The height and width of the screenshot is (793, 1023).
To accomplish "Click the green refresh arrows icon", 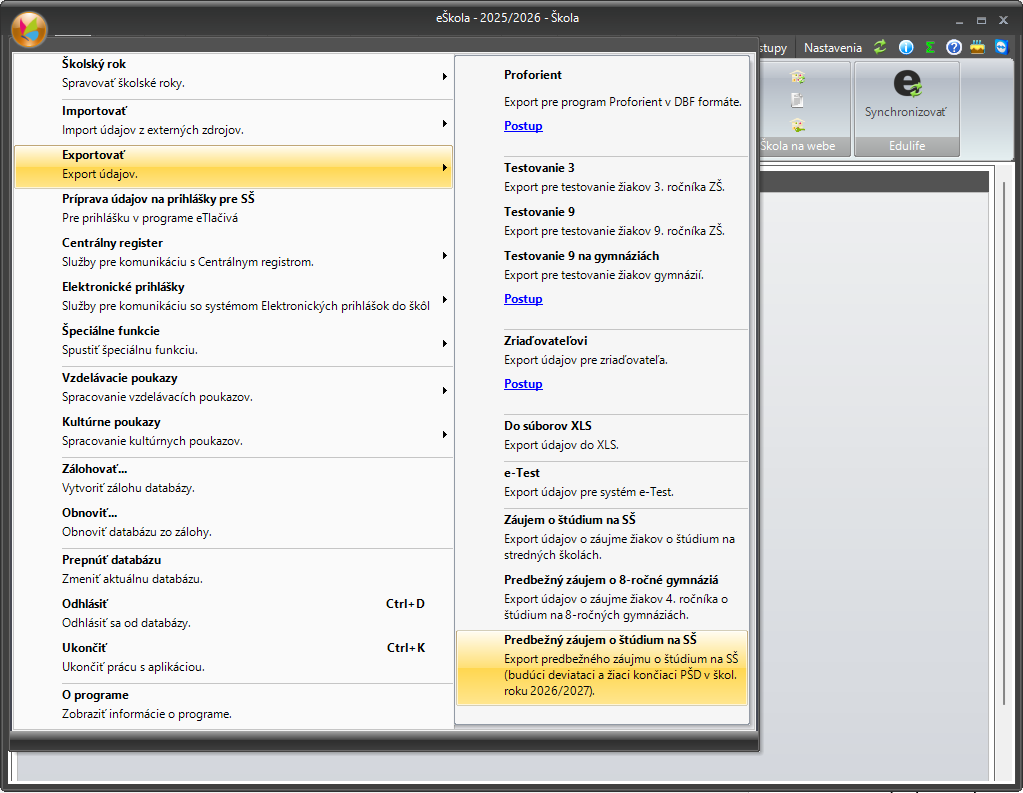I will point(880,47).
